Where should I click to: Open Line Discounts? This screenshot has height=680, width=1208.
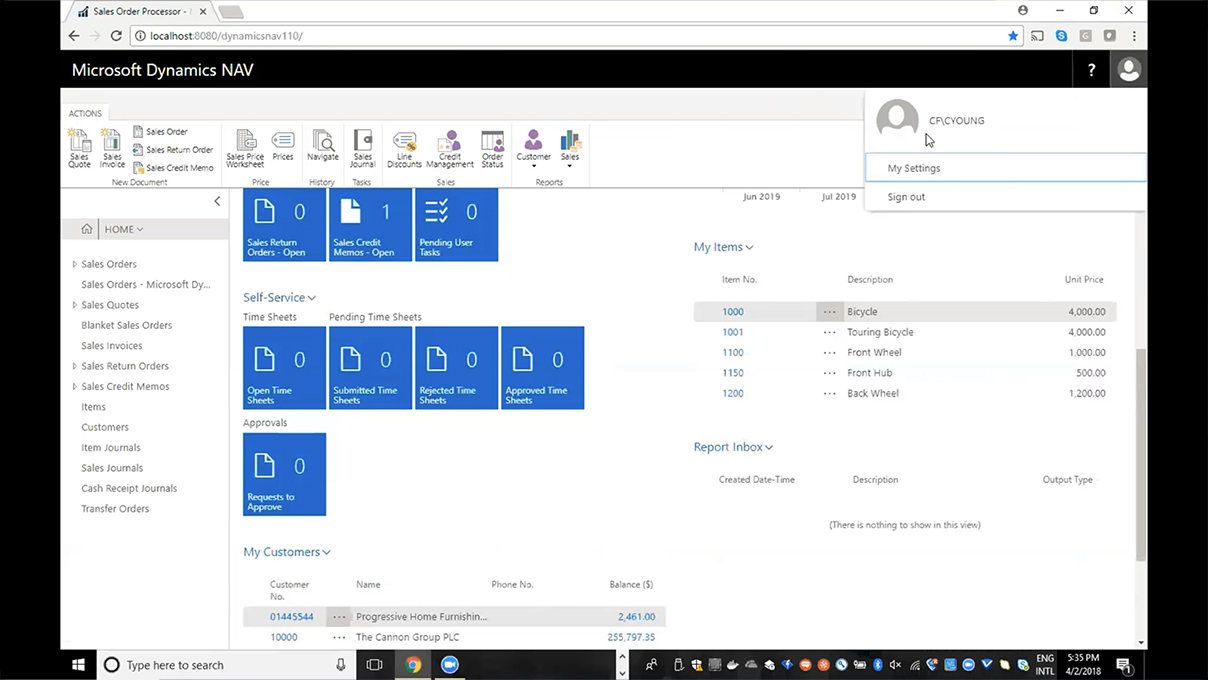404,149
